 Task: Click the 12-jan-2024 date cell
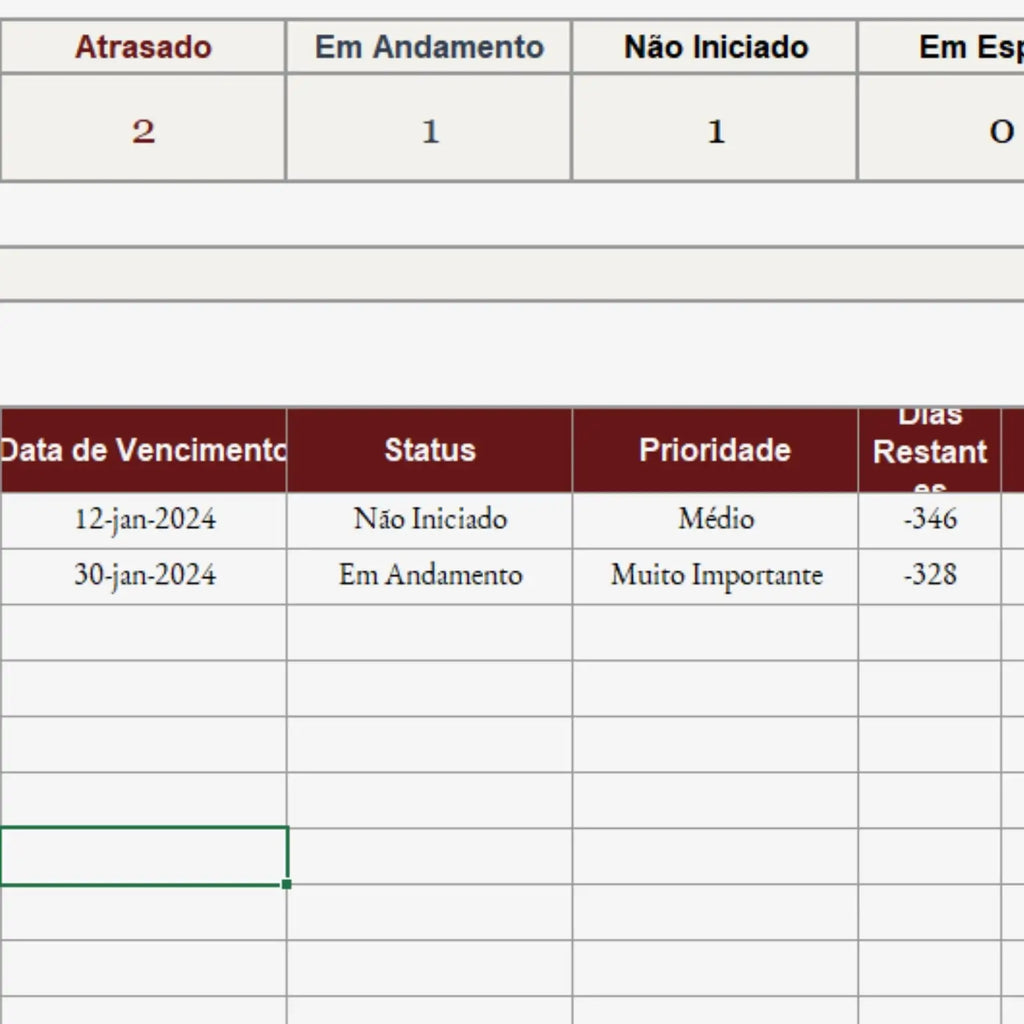click(x=143, y=520)
